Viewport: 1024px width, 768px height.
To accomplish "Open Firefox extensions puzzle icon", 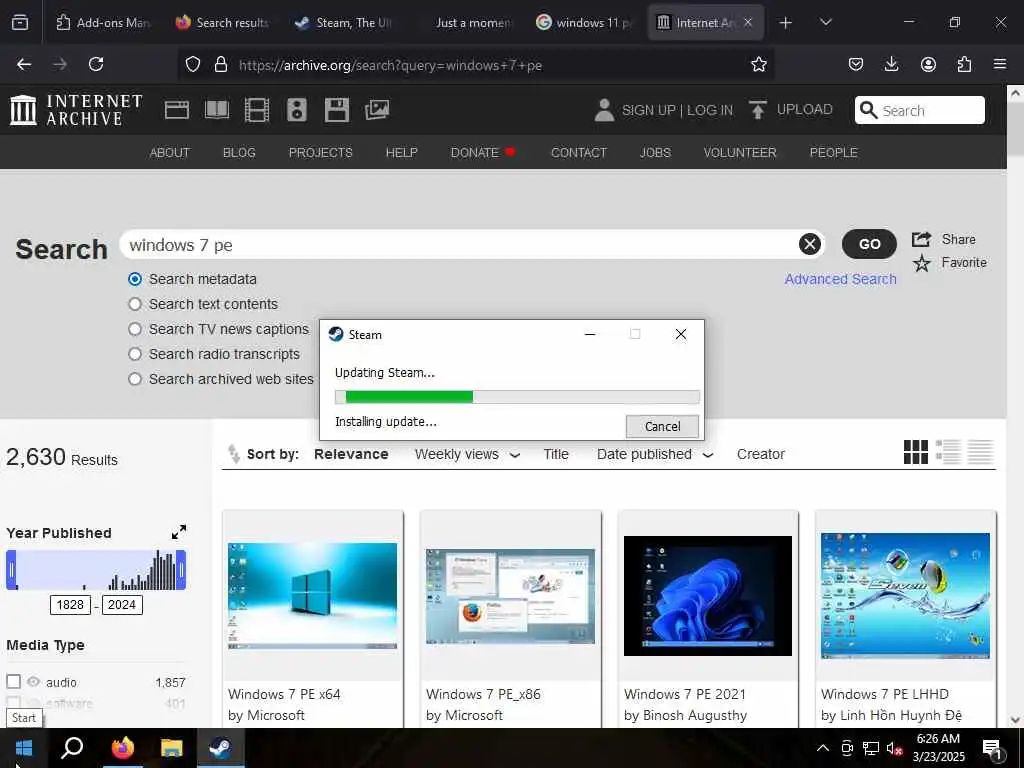I will click(x=964, y=64).
